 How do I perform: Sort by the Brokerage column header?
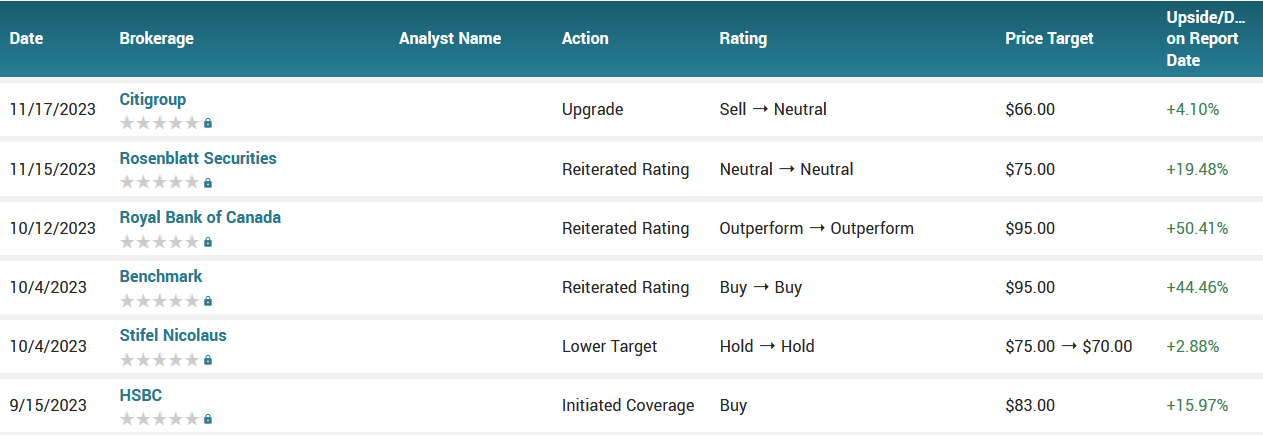click(x=156, y=38)
